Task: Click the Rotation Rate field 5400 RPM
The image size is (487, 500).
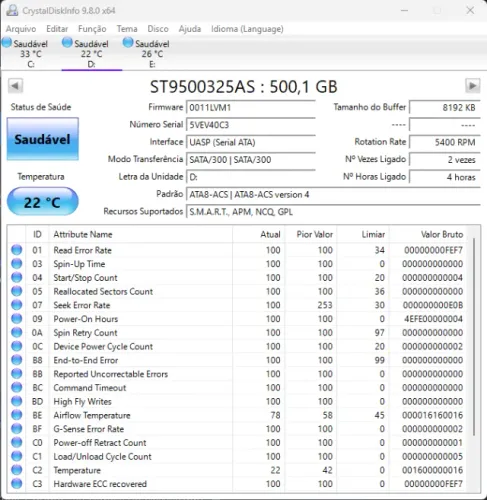Action: click(445, 142)
